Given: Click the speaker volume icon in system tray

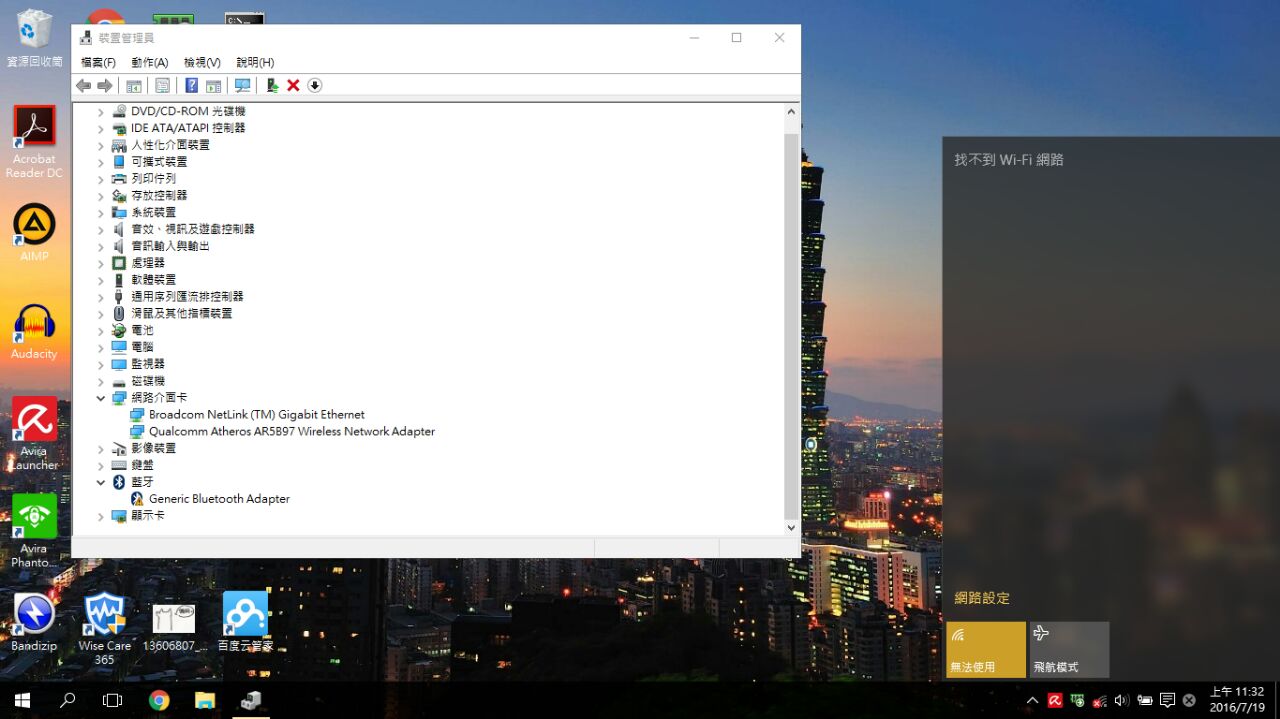Looking at the screenshot, I should (1121, 700).
